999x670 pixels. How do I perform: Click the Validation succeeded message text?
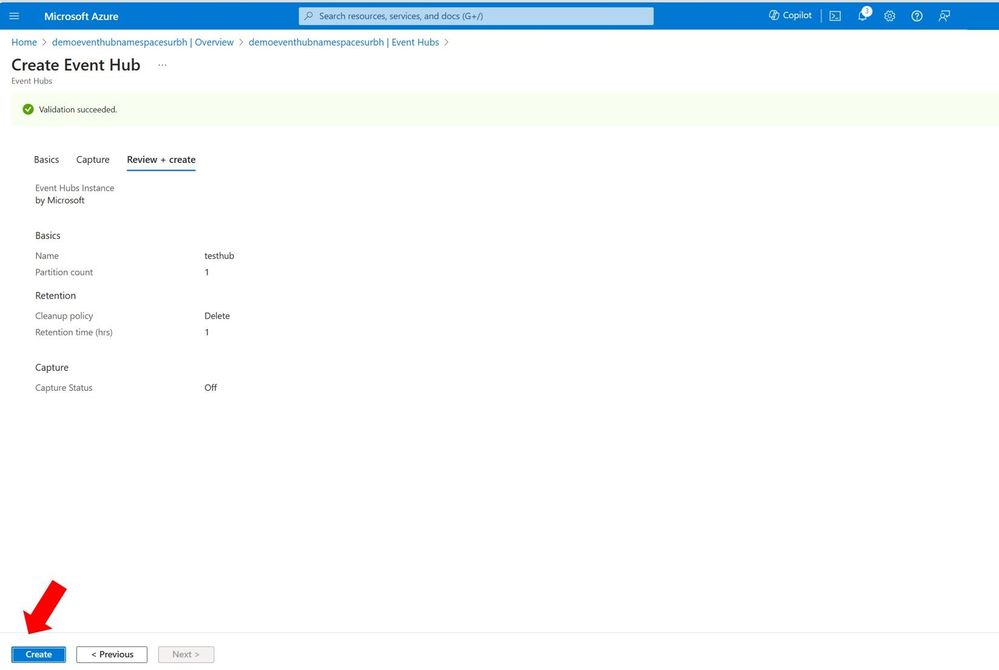point(78,110)
